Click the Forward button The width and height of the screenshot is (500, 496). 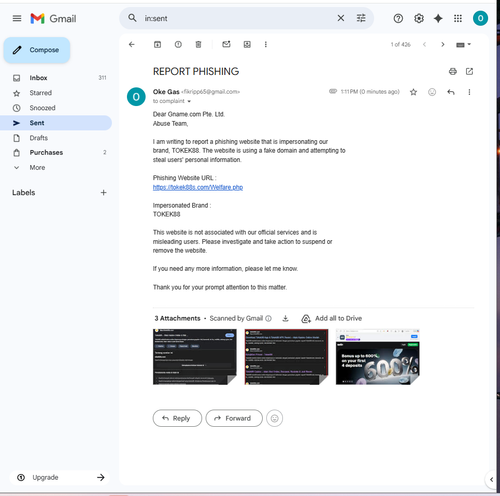tap(234, 418)
